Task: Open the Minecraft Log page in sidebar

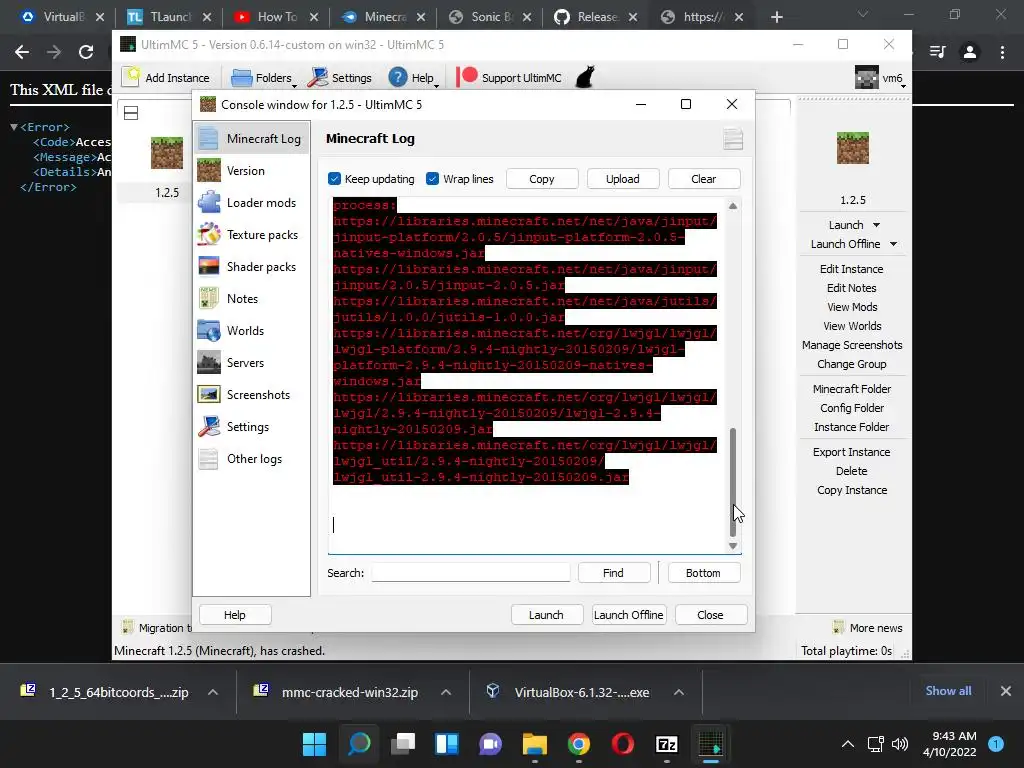Action: tap(251, 138)
